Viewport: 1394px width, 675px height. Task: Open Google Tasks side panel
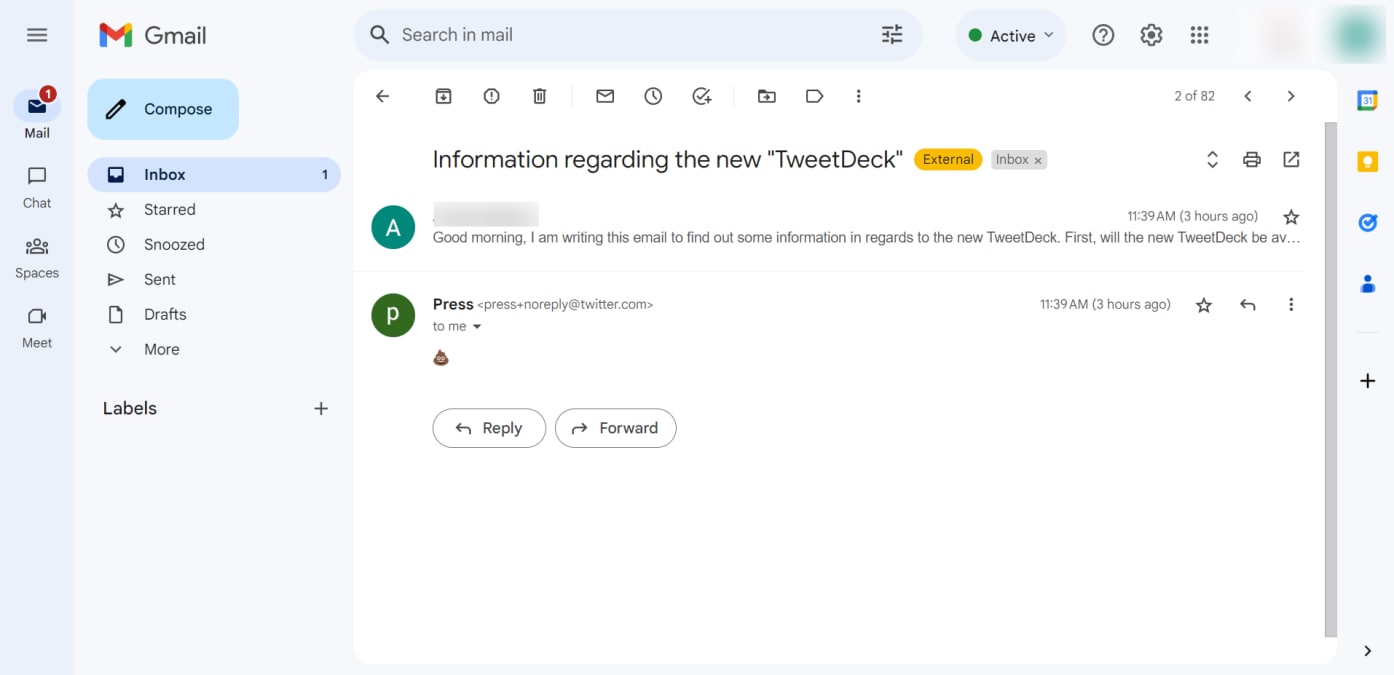click(1368, 222)
